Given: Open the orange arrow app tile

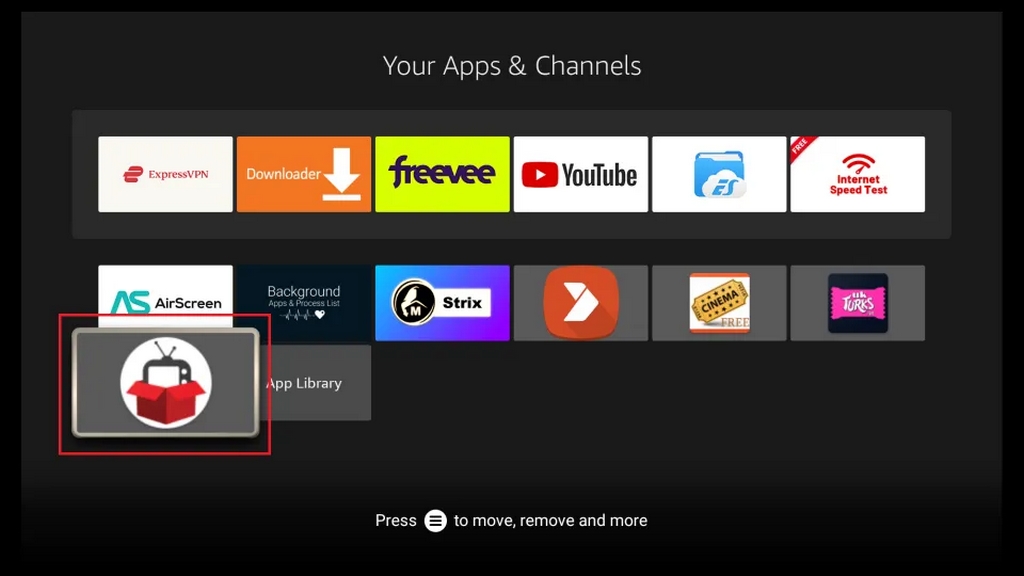Looking at the screenshot, I should (x=581, y=303).
